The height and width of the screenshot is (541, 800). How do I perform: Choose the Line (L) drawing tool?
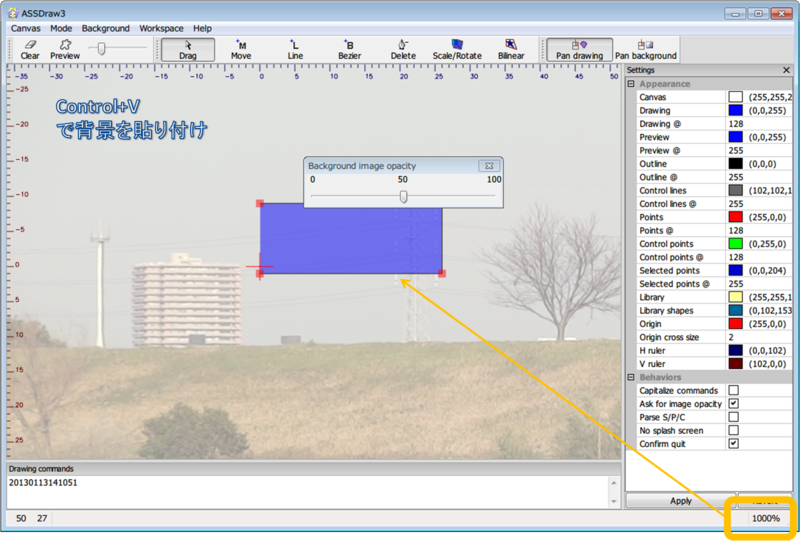click(x=295, y=50)
